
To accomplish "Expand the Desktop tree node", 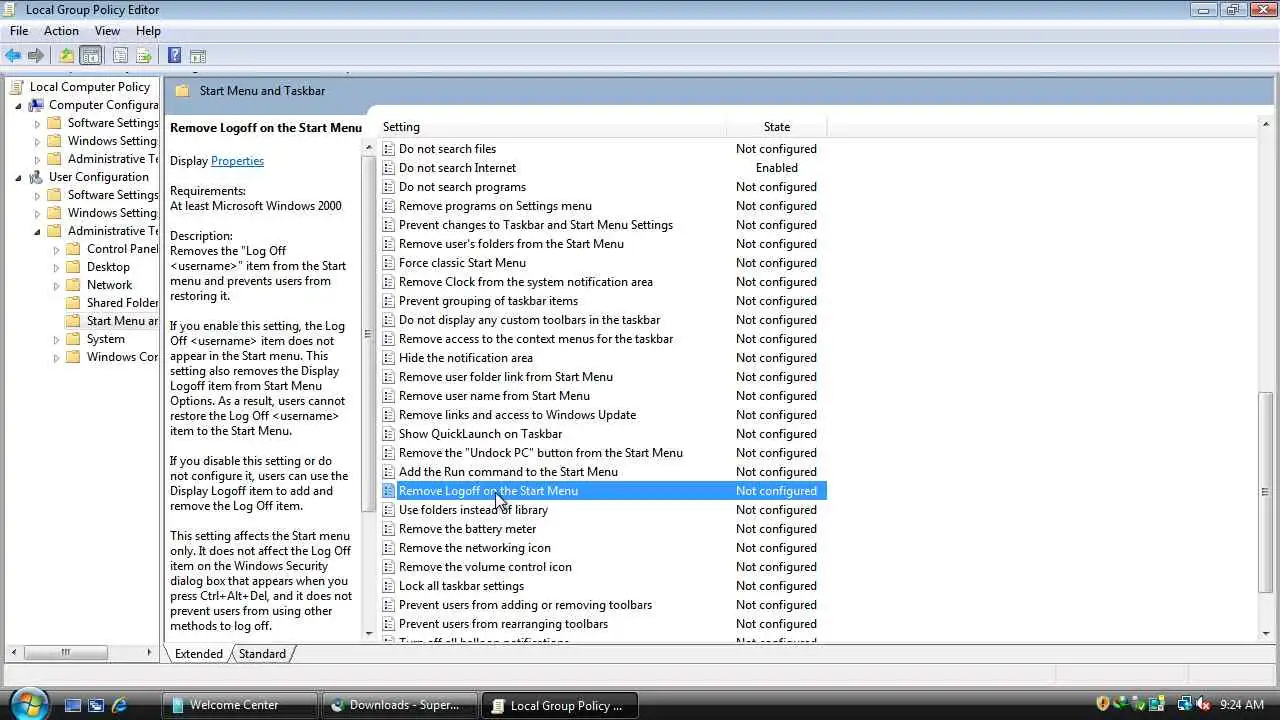I will [56, 267].
